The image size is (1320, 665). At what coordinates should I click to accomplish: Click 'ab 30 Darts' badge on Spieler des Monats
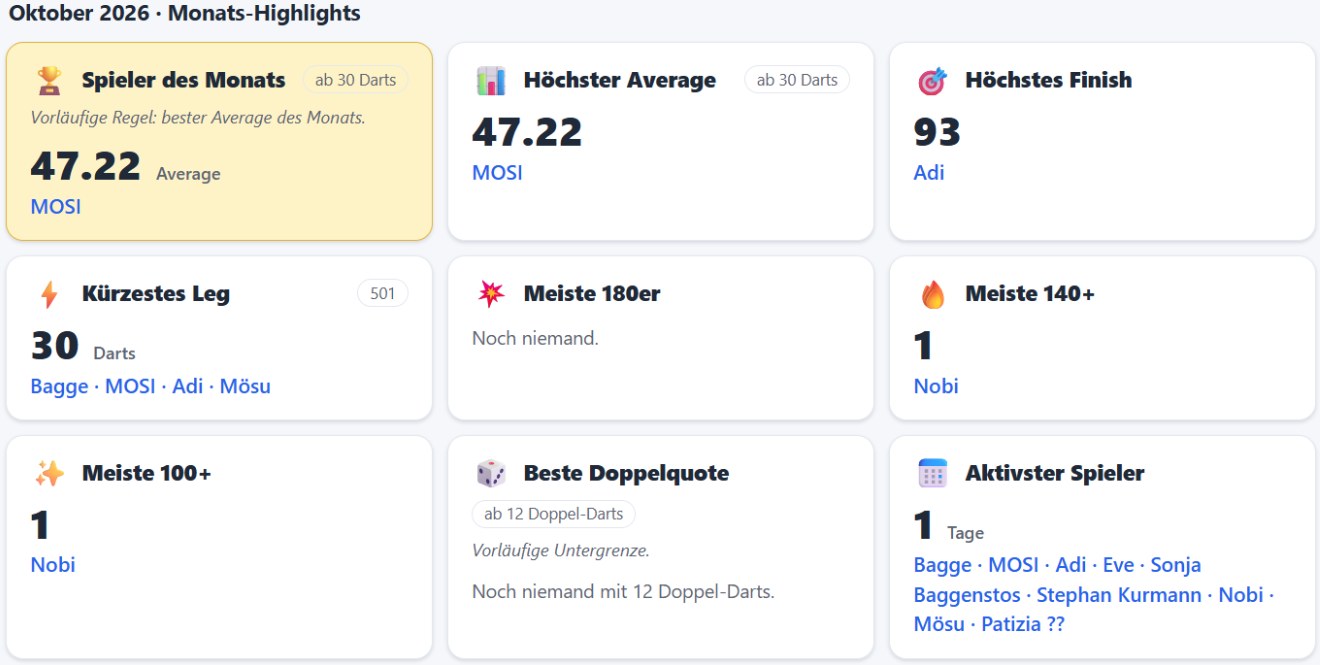tap(355, 80)
